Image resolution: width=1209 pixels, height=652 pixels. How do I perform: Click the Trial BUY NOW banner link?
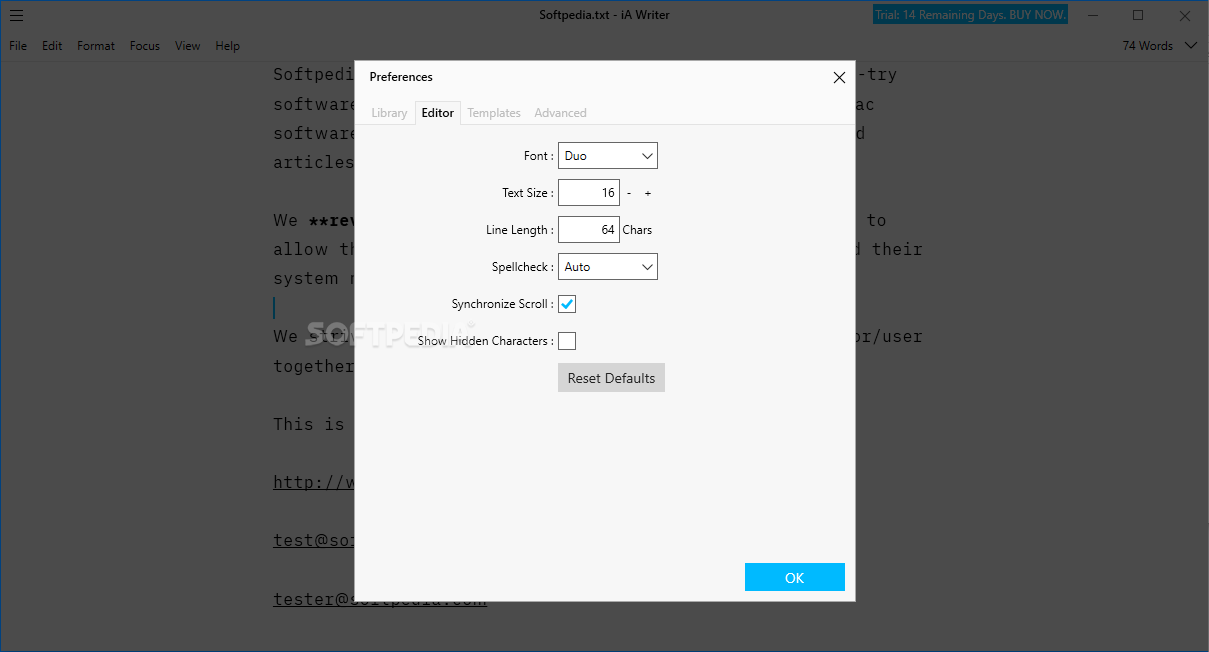coord(970,15)
